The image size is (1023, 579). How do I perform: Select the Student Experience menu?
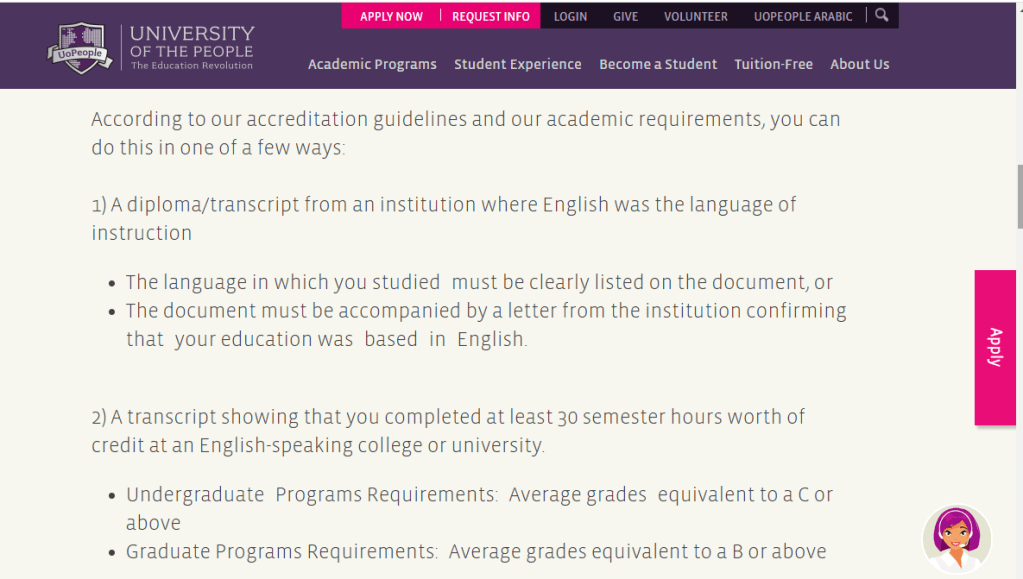pos(517,64)
